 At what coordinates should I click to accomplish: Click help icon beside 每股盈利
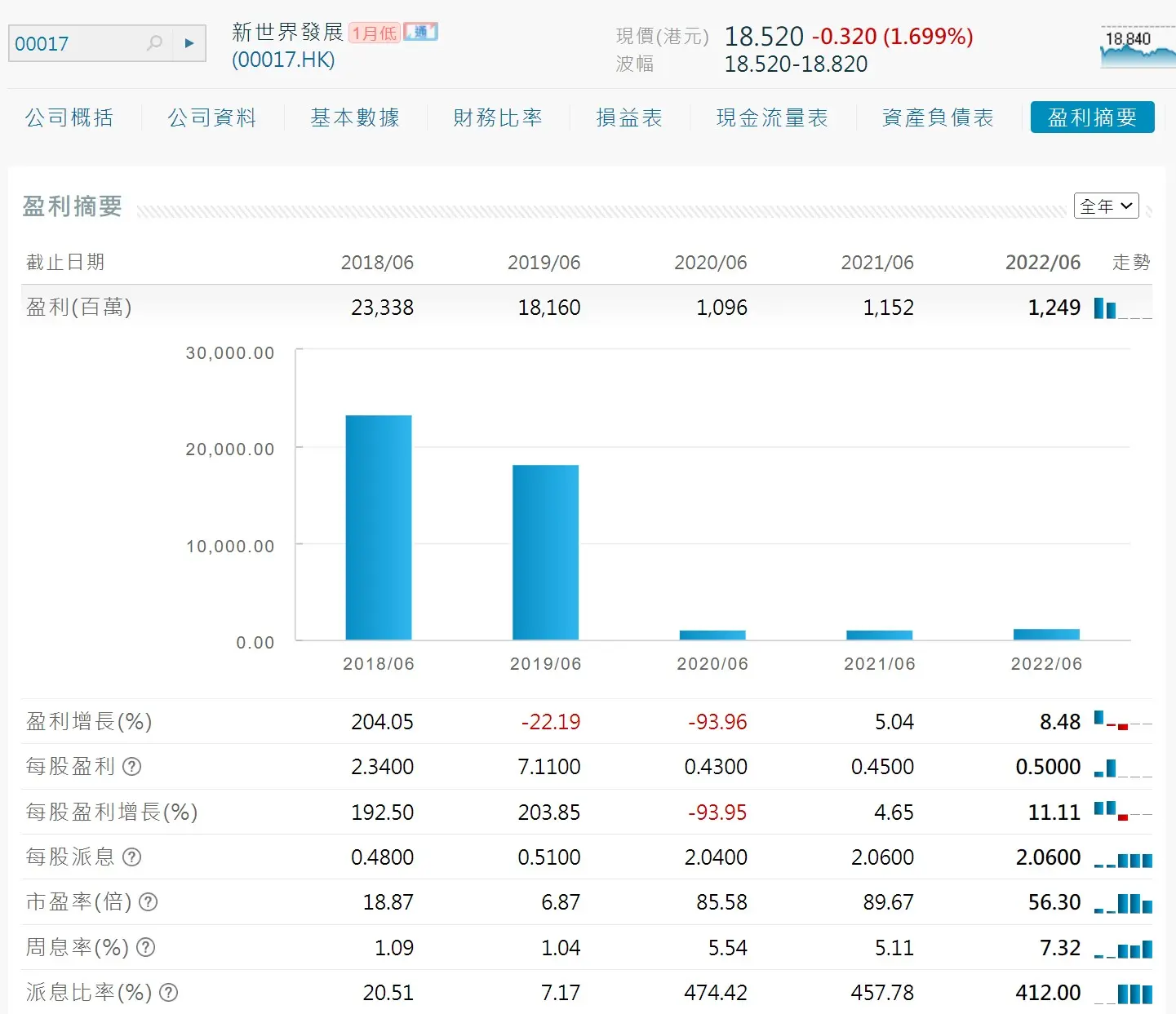click(131, 767)
